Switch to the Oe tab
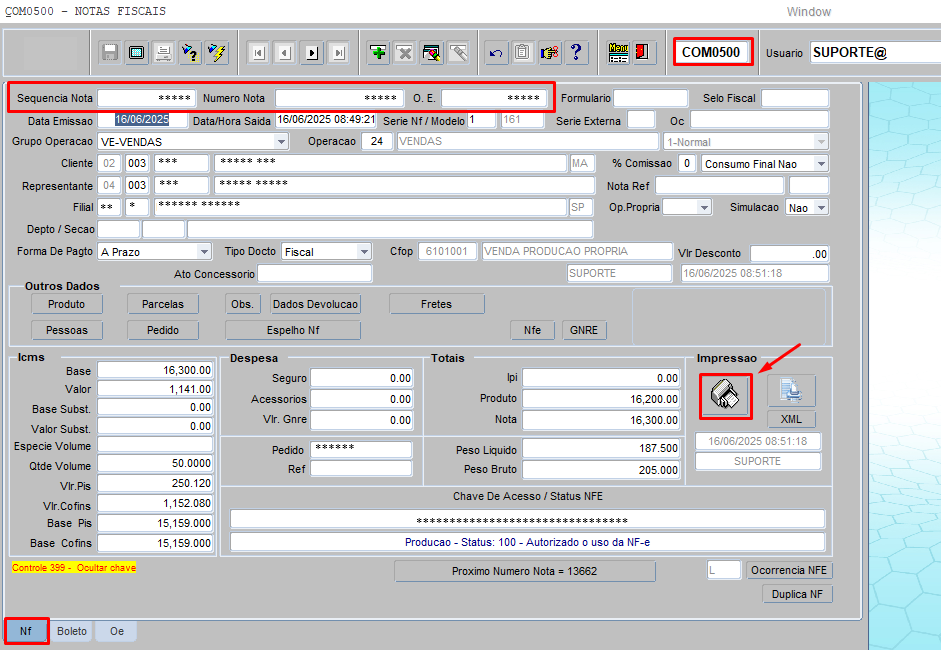 [x=117, y=631]
